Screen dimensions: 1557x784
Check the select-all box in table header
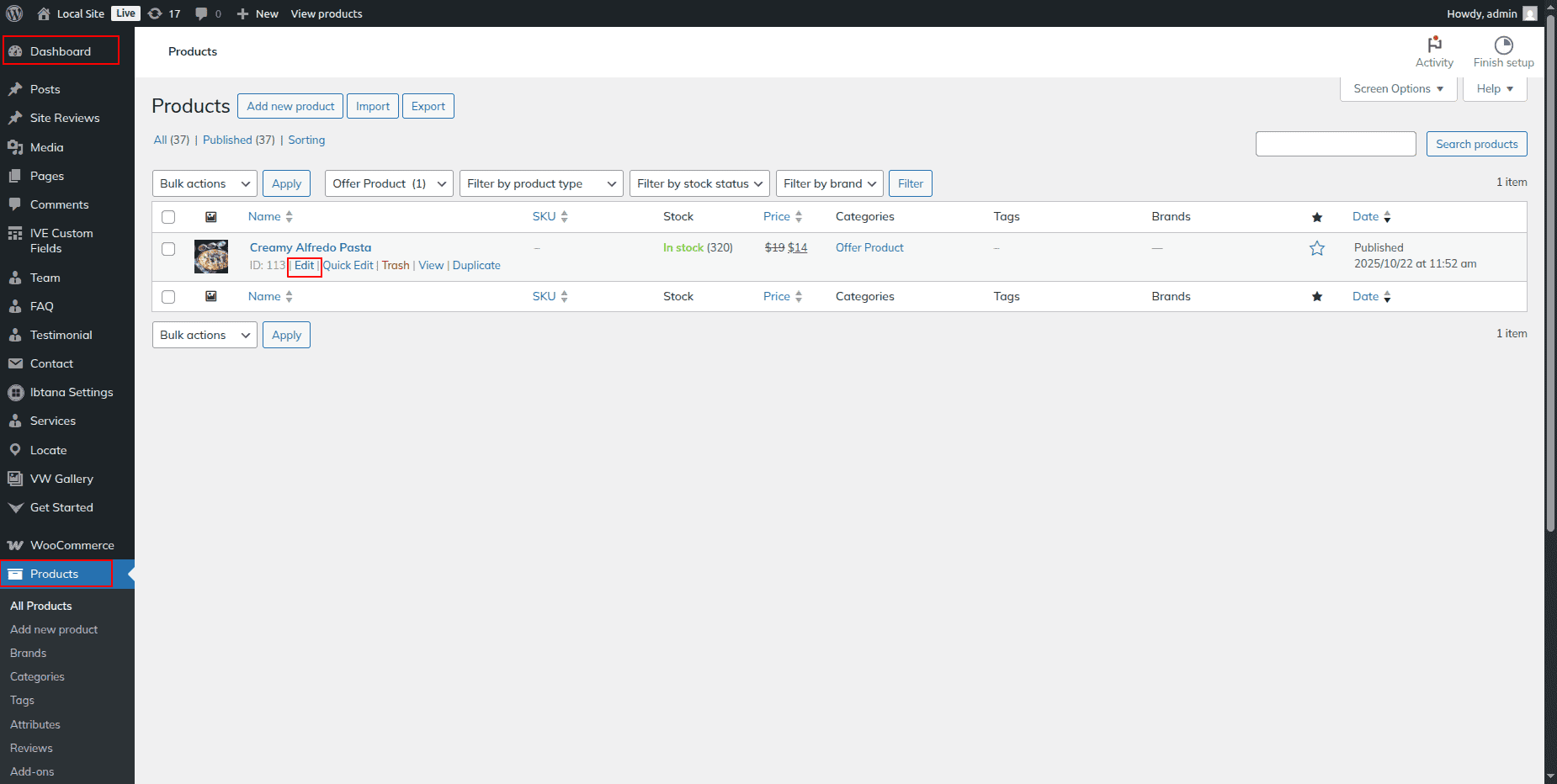pos(168,217)
